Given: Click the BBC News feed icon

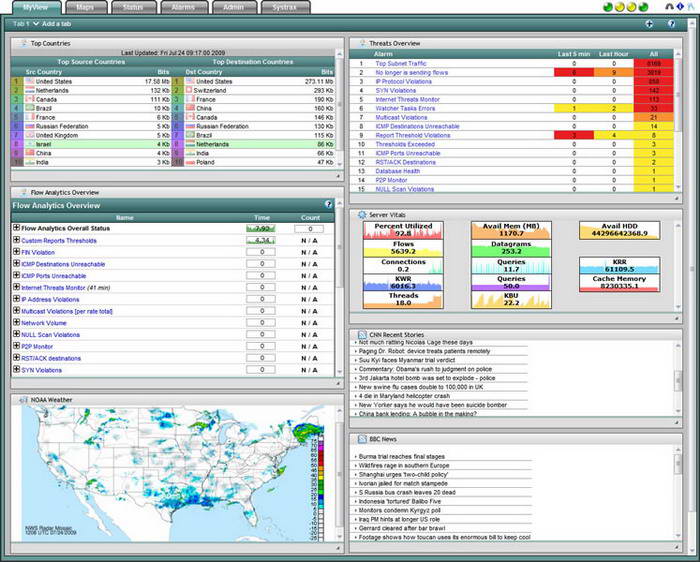Looking at the screenshot, I should pos(362,439).
